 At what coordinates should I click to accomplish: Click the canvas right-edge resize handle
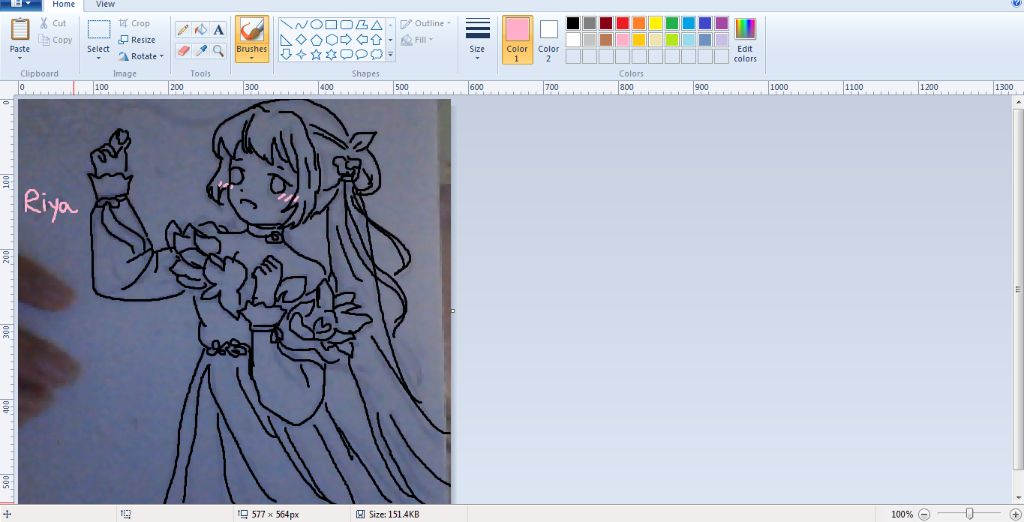(x=453, y=311)
